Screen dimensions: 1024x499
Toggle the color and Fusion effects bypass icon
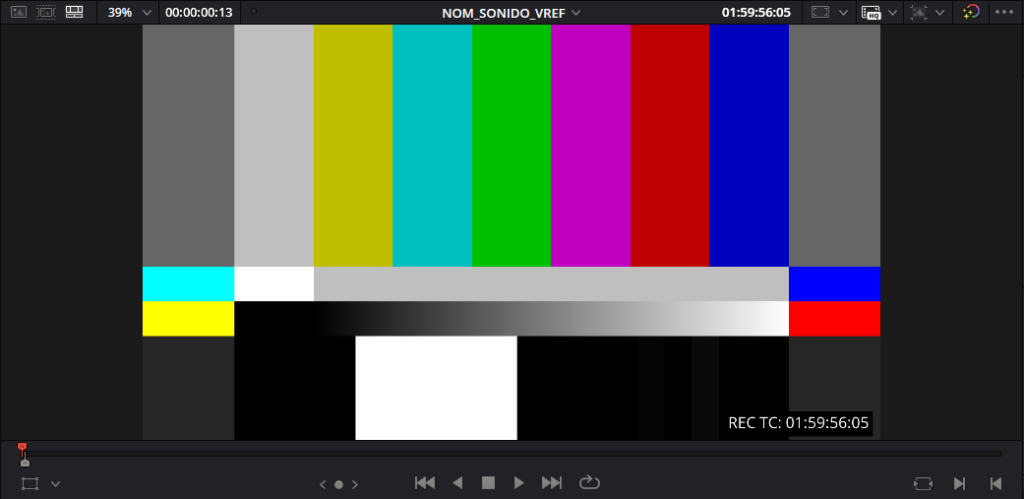(x=971, y=12)
